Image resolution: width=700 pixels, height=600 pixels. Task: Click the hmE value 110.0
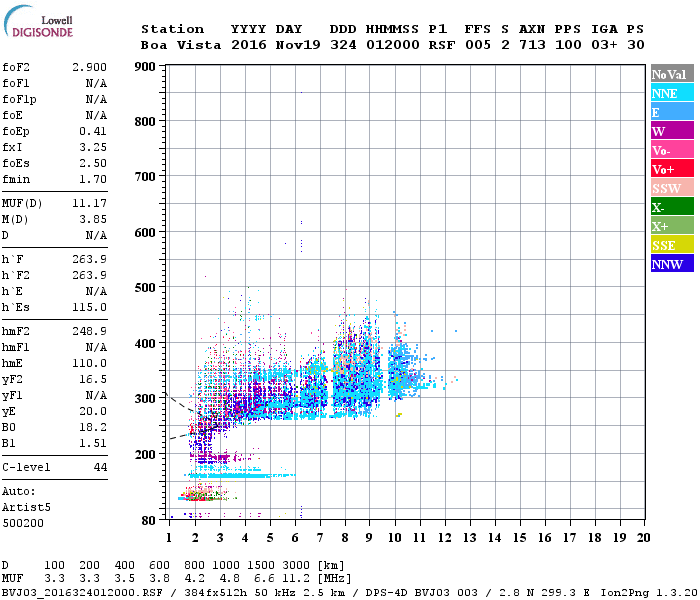click(x=90, y=363)
